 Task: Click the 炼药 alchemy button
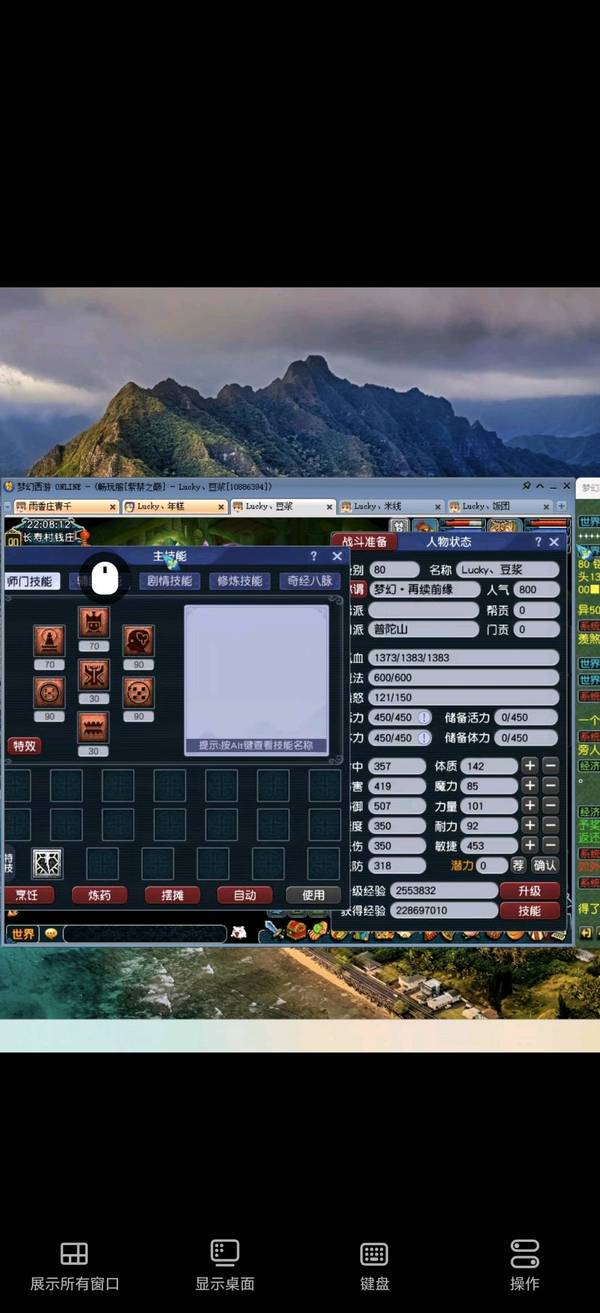(99, 895)
